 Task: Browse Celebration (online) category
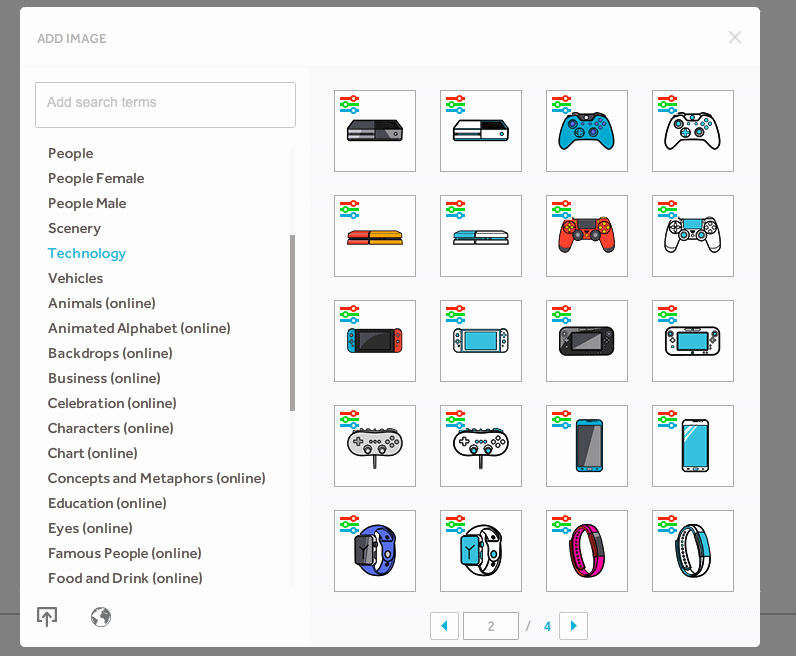click(112, 403)
